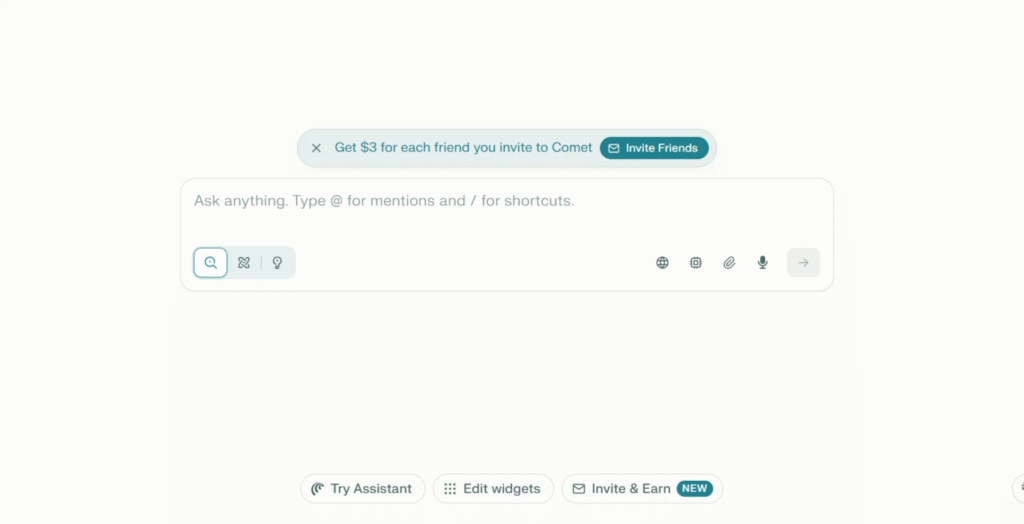Switch to Research mode icon
Screen dimensions: 1024x524
(x=244, y=263)
